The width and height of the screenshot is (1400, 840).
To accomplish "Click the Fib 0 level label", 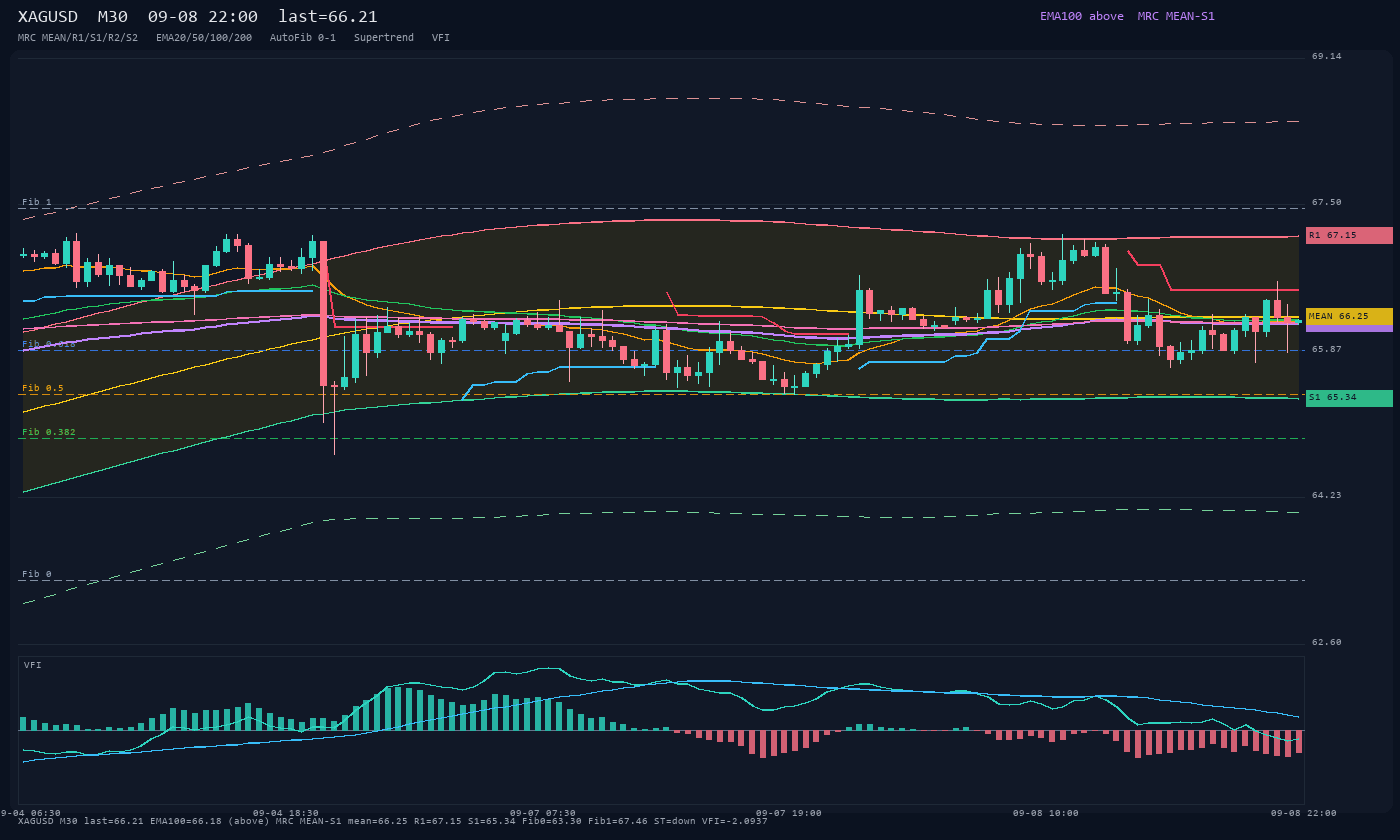I will (37, 574).
